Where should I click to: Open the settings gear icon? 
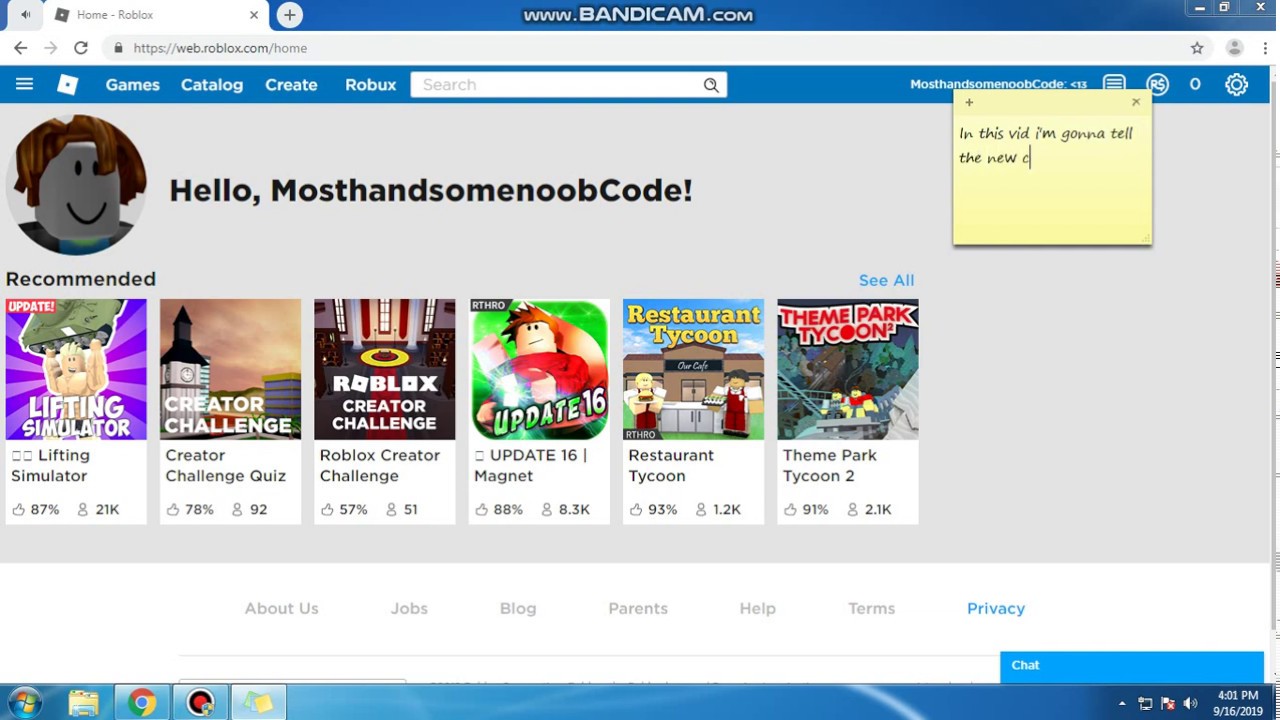[x=1237, y=85]
